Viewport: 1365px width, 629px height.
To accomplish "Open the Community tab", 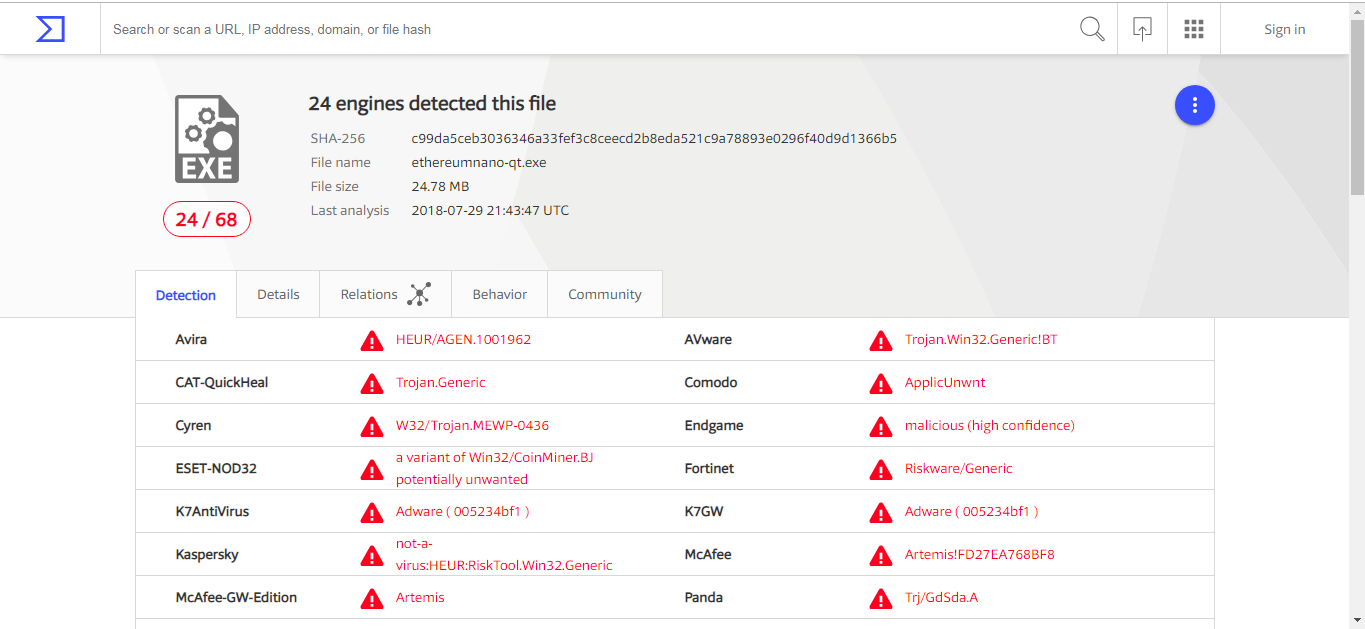I will (605, 294).
